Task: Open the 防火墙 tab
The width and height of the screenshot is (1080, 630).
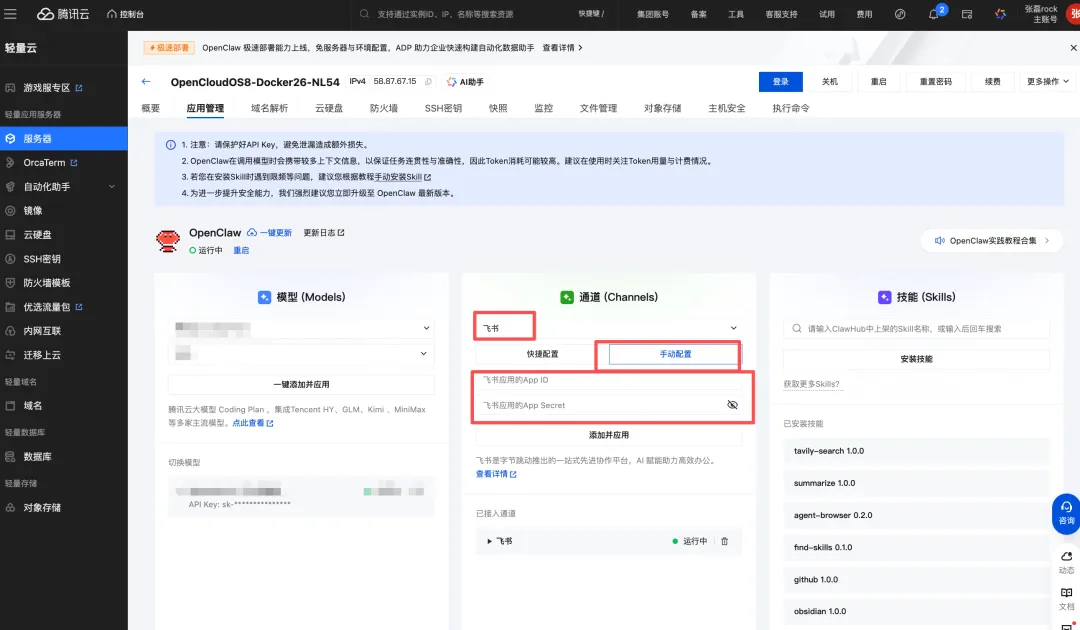Action: click(x=384, y=108)
